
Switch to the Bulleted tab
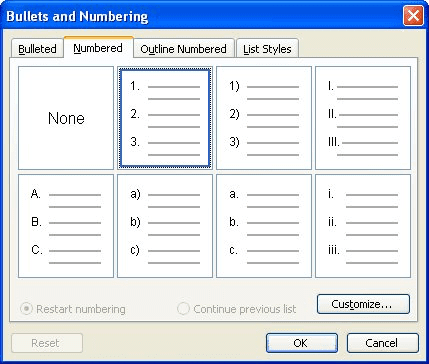click(37, 49)
